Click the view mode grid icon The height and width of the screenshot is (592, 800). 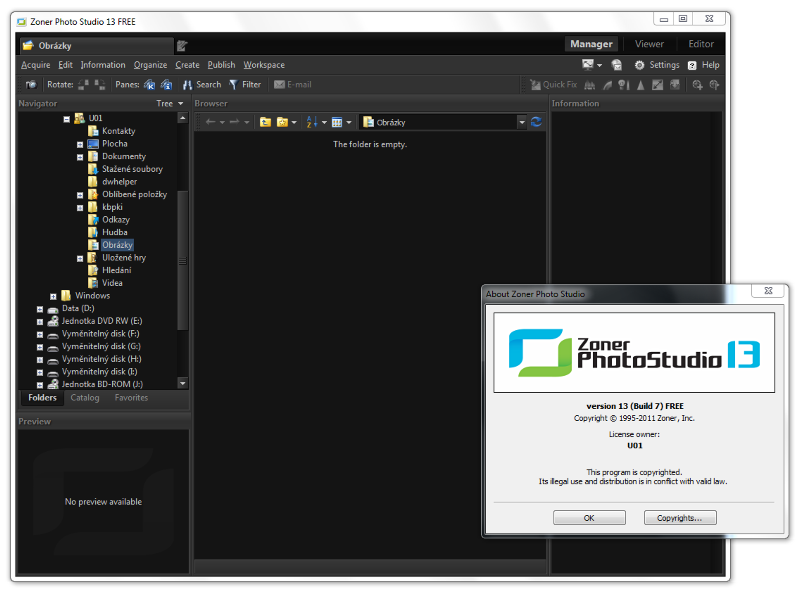point(337,122)
